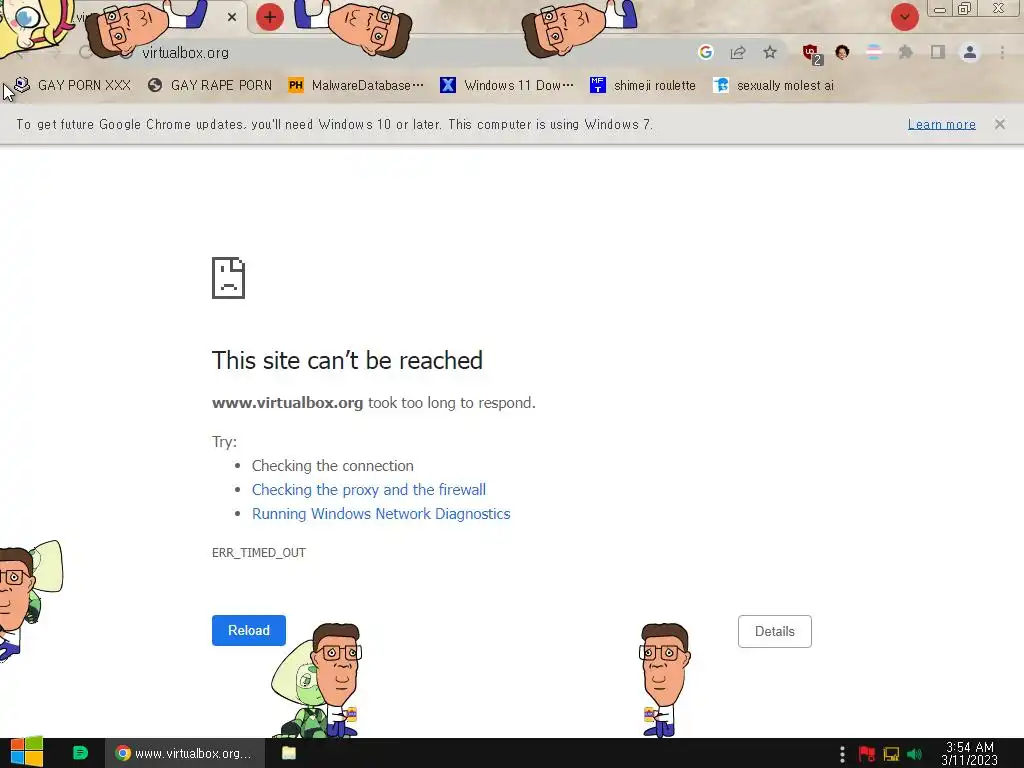The image size is (1024, 768).
Task: Click the Google icon in the address bar
Action: pos(705,52)
